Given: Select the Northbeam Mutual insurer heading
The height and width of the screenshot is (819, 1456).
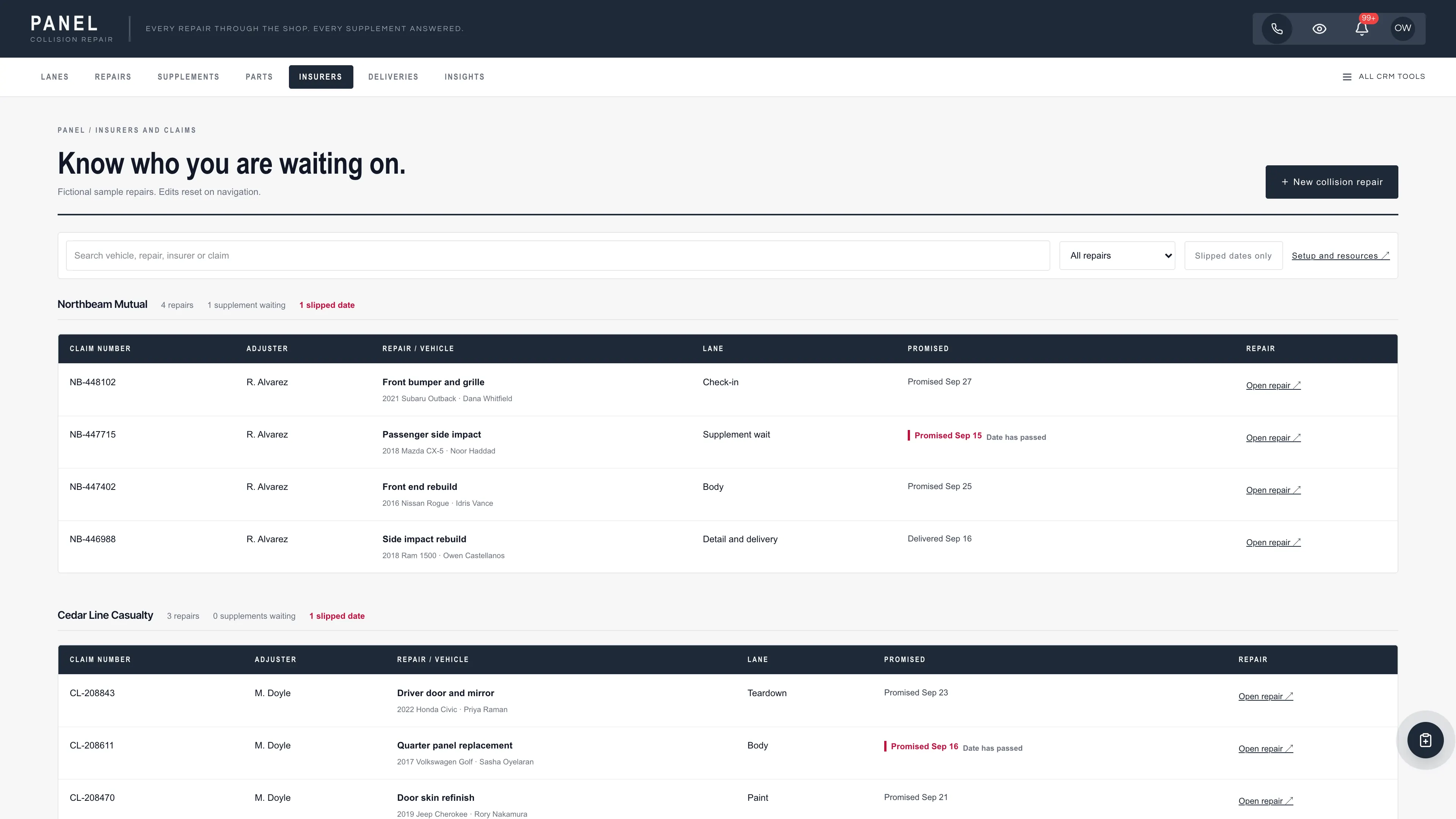Looking at the screenshot, I should click(x=102, y=304).
